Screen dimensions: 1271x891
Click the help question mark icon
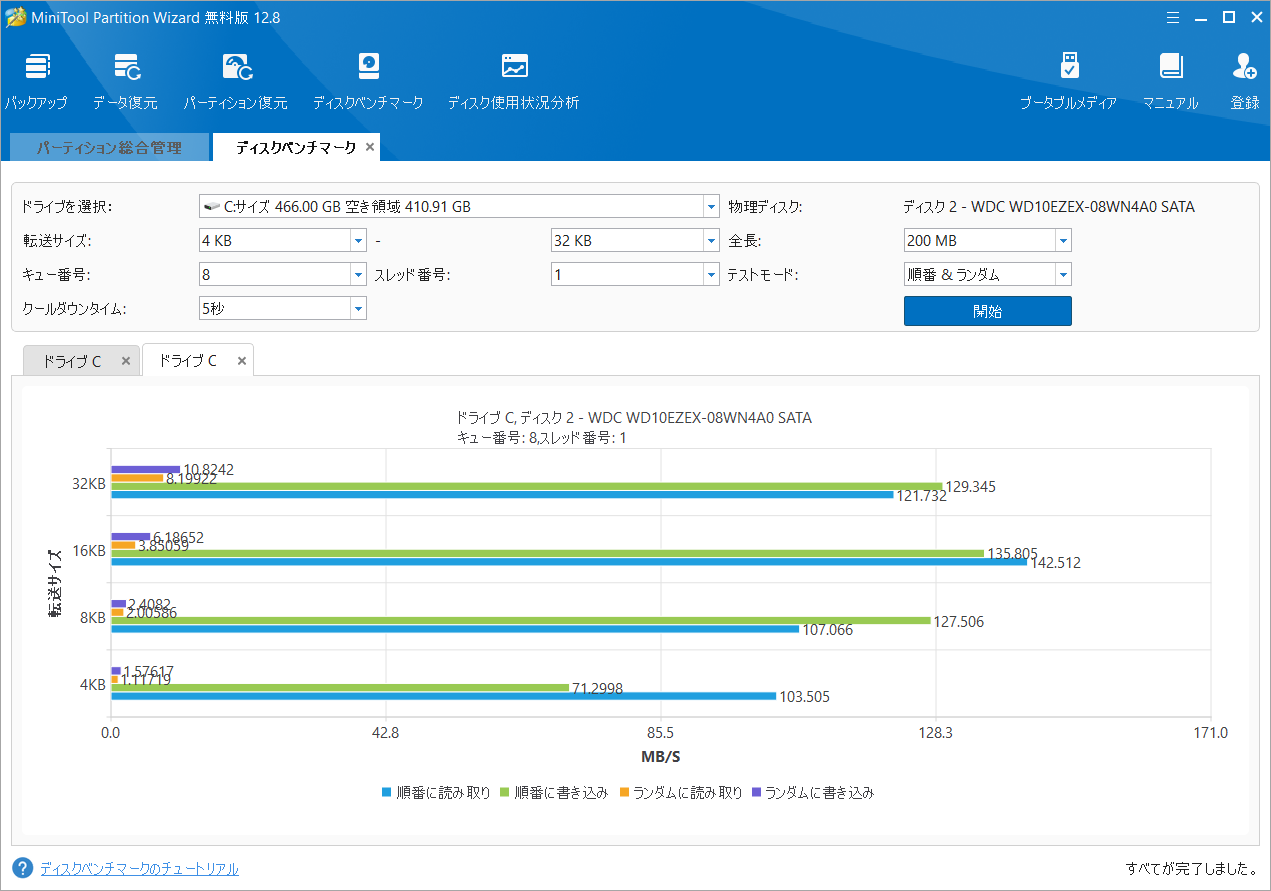23,868
